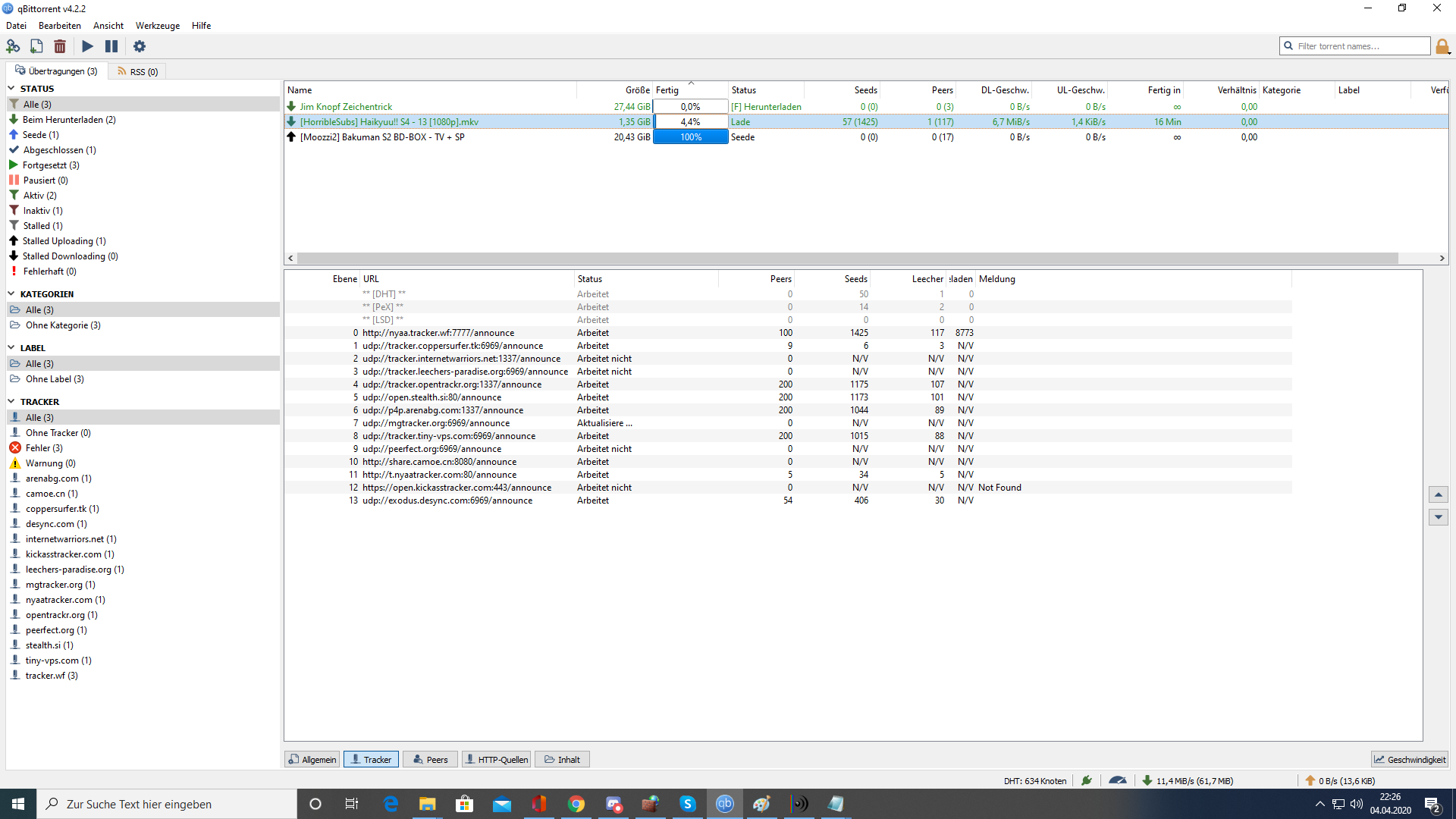1456x819 pixels.
Task: Open Chrome from the taskbar
Action: click(576, 804)
